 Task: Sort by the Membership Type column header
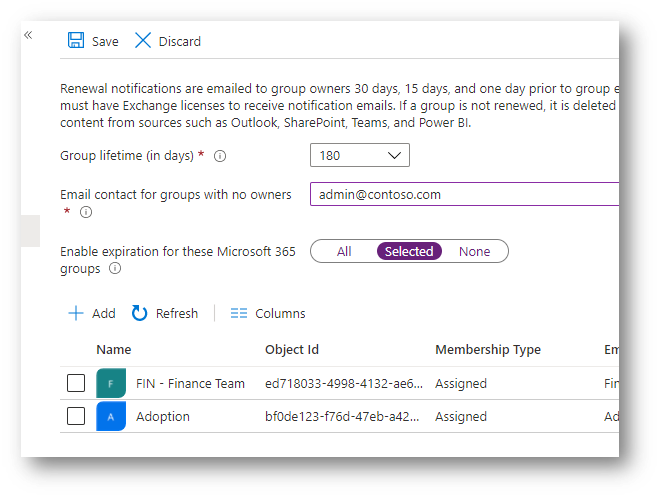(x=488, y=349)
